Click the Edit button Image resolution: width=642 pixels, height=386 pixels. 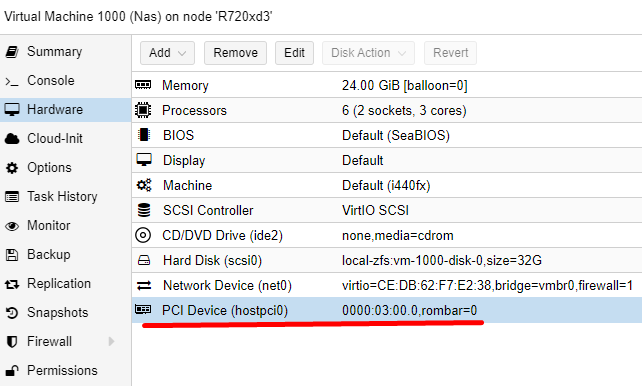click(294, 53)
